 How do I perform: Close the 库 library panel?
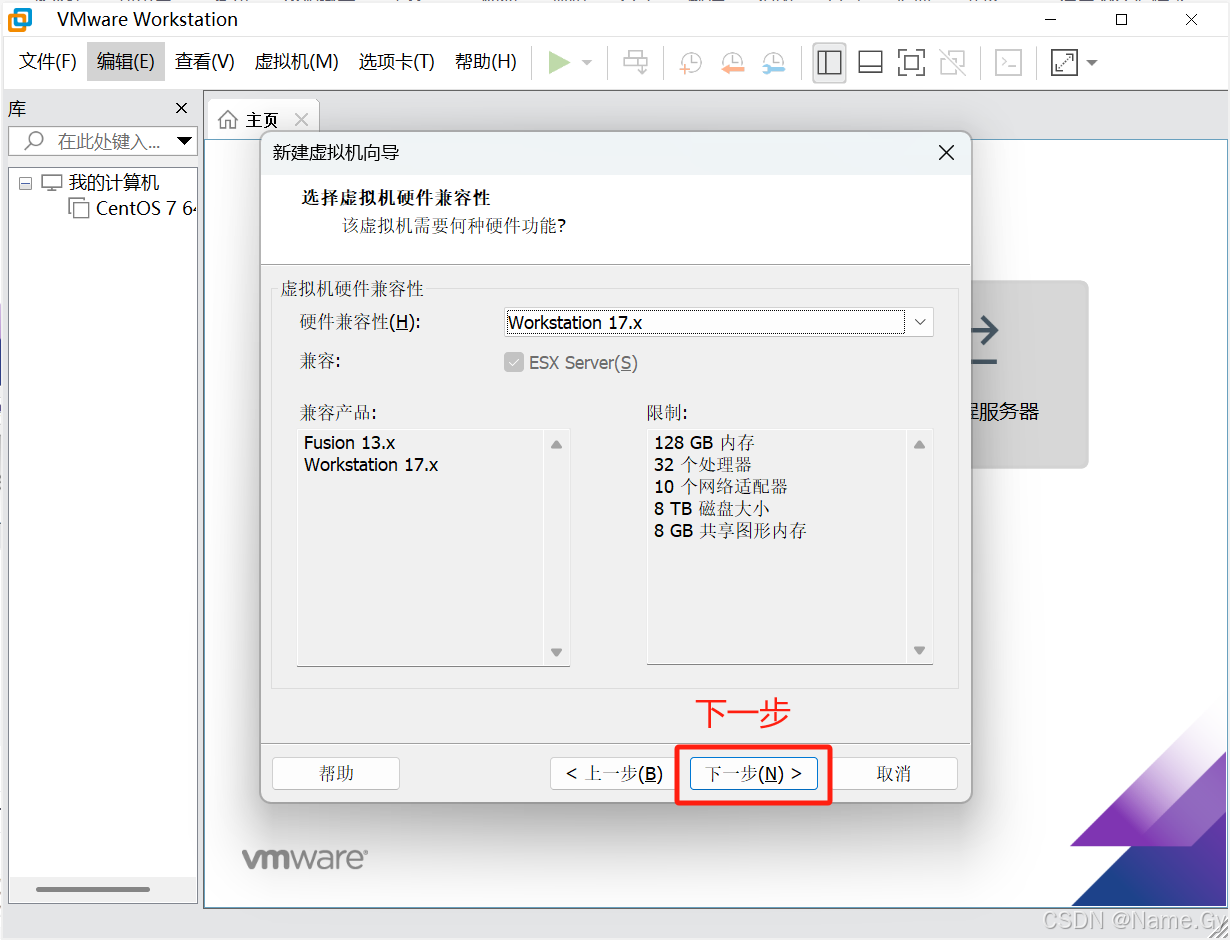(181, 108)
